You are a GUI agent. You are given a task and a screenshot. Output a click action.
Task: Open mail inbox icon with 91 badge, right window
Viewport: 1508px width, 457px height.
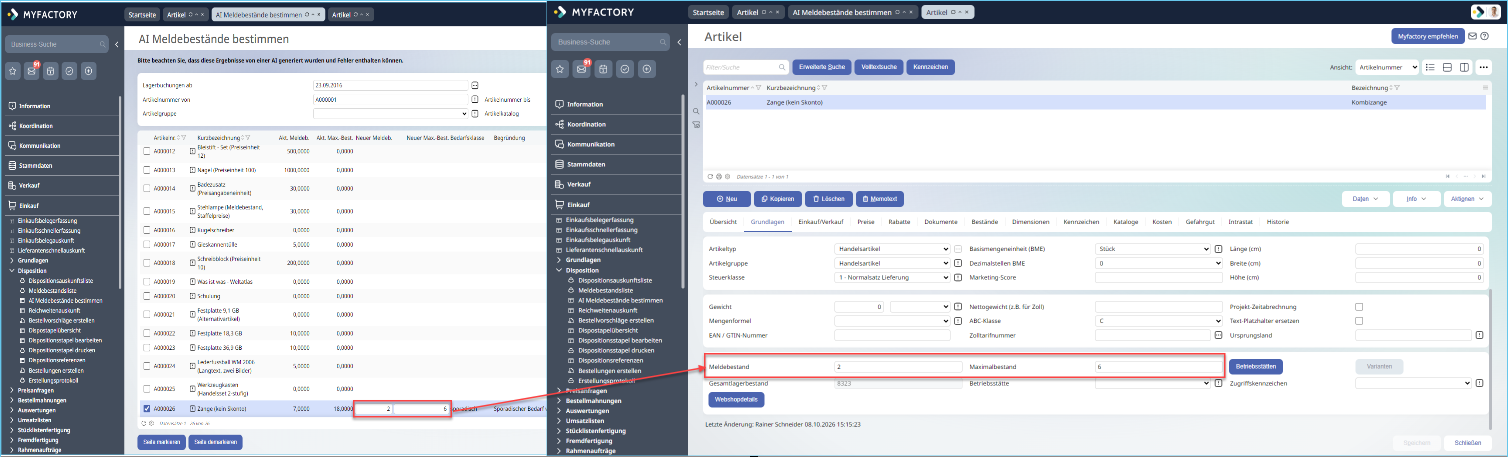tap(581, 69)
